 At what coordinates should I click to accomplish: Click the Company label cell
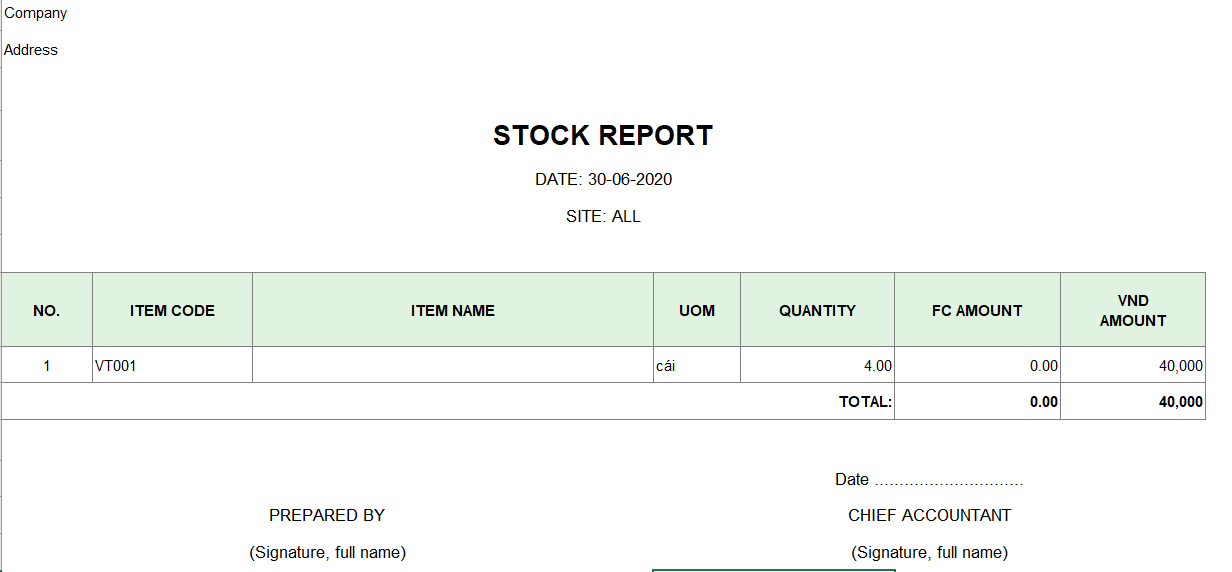tap(36, 14)
